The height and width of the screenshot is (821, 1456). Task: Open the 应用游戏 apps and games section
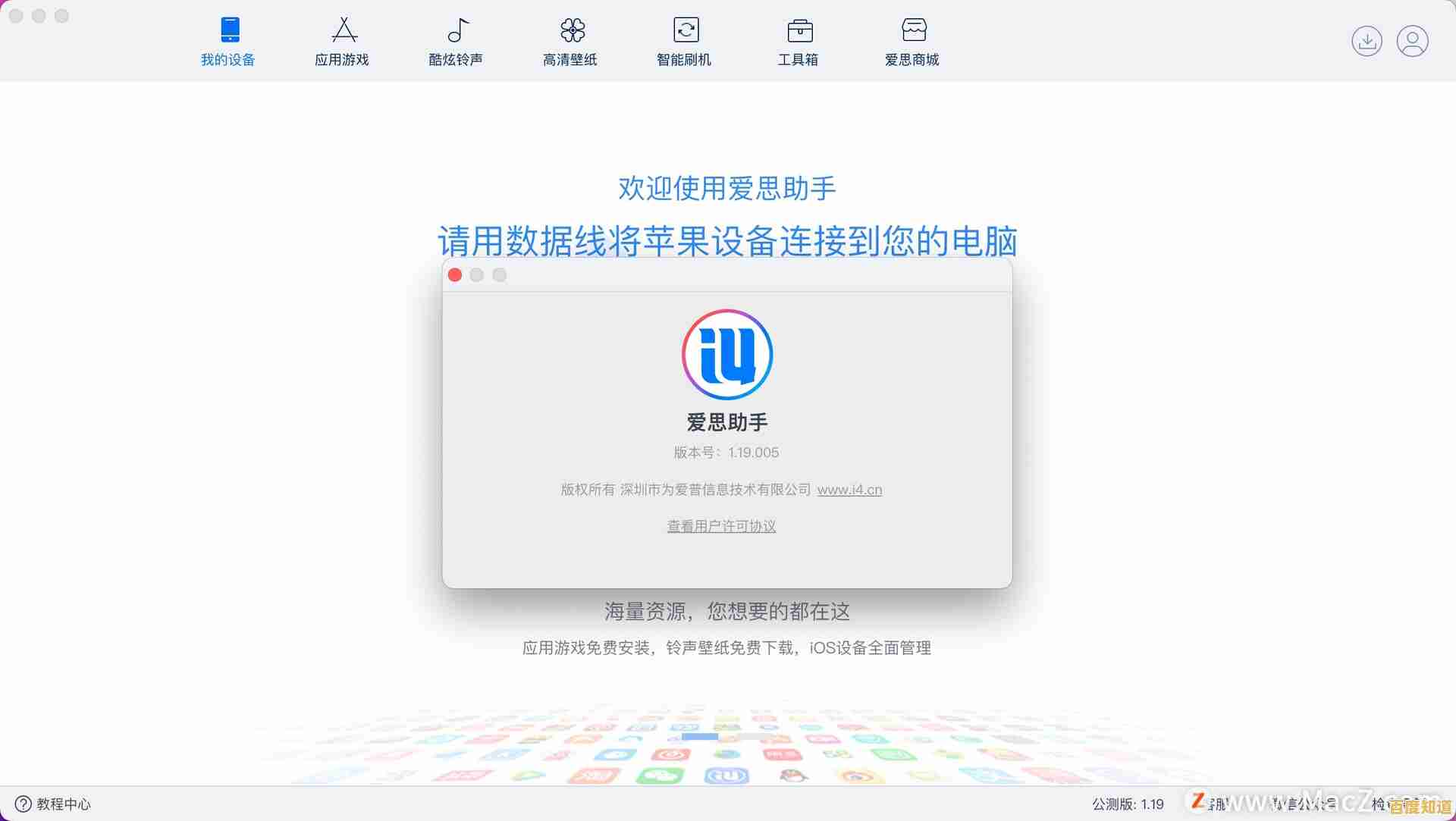point(342,42)
